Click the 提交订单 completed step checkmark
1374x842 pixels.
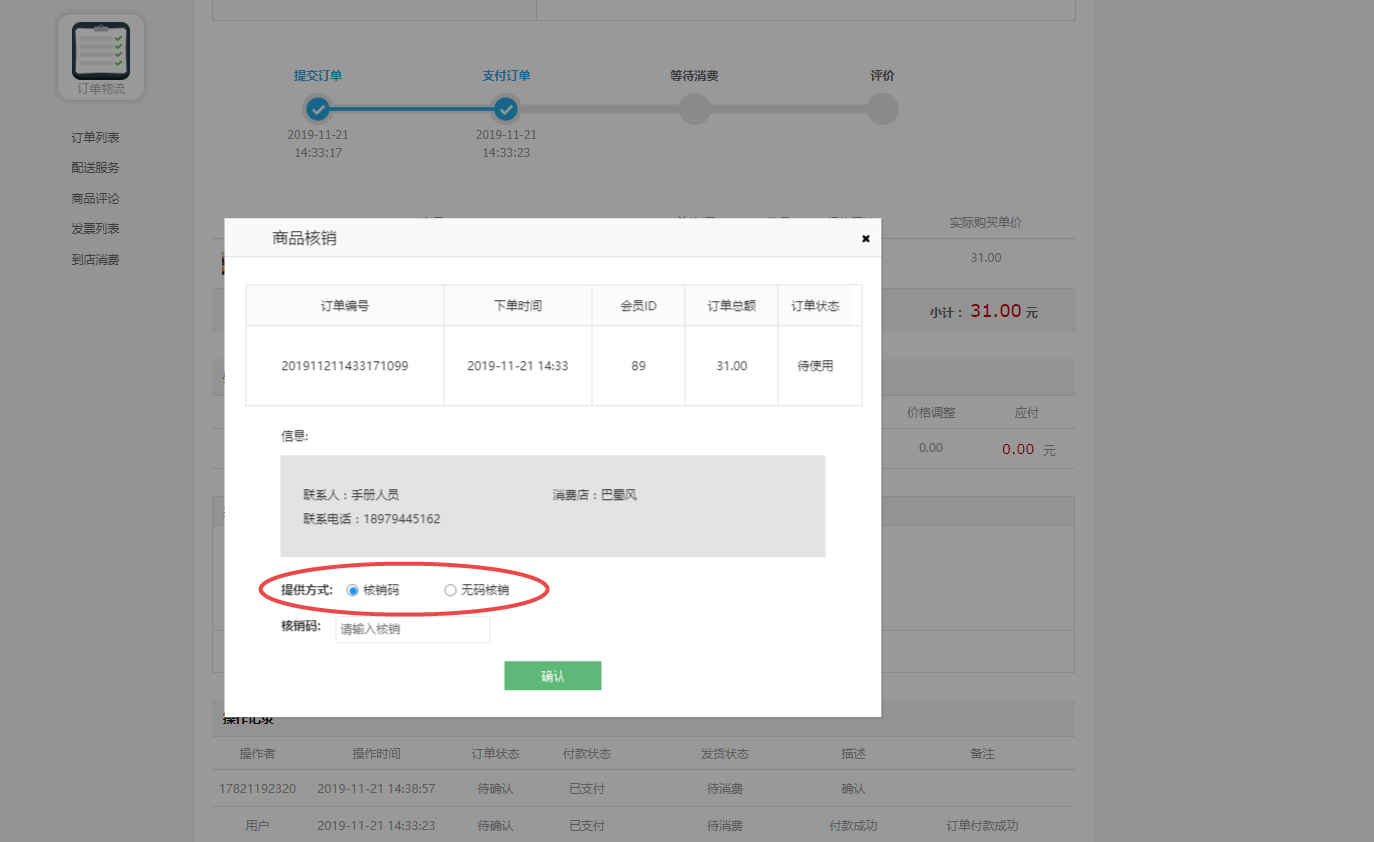318,109
